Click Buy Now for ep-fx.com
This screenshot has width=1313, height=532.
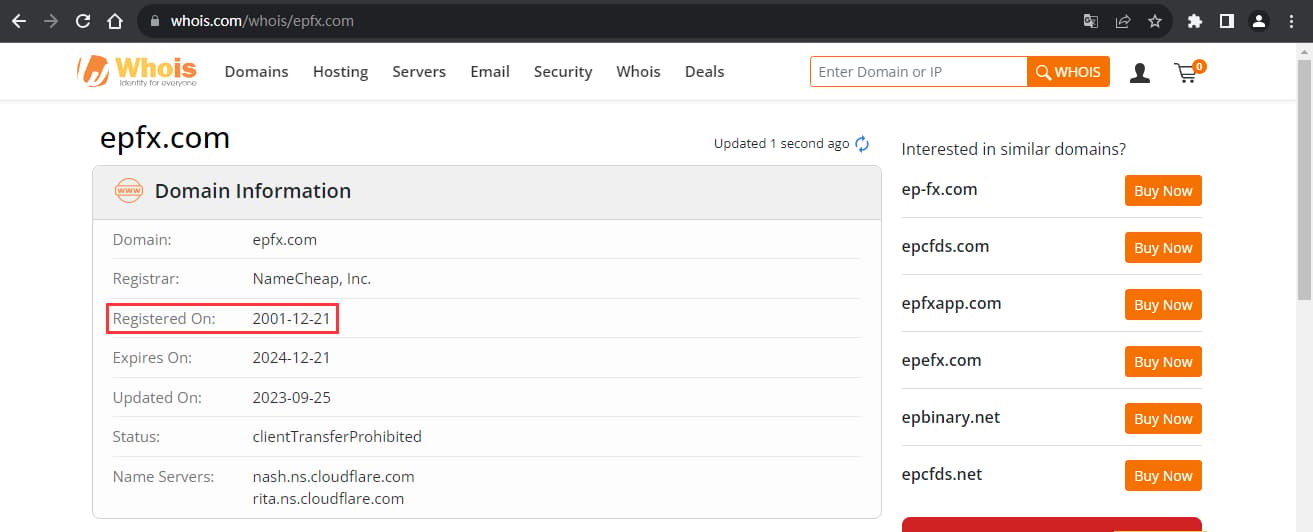(x=1163, y=191)
